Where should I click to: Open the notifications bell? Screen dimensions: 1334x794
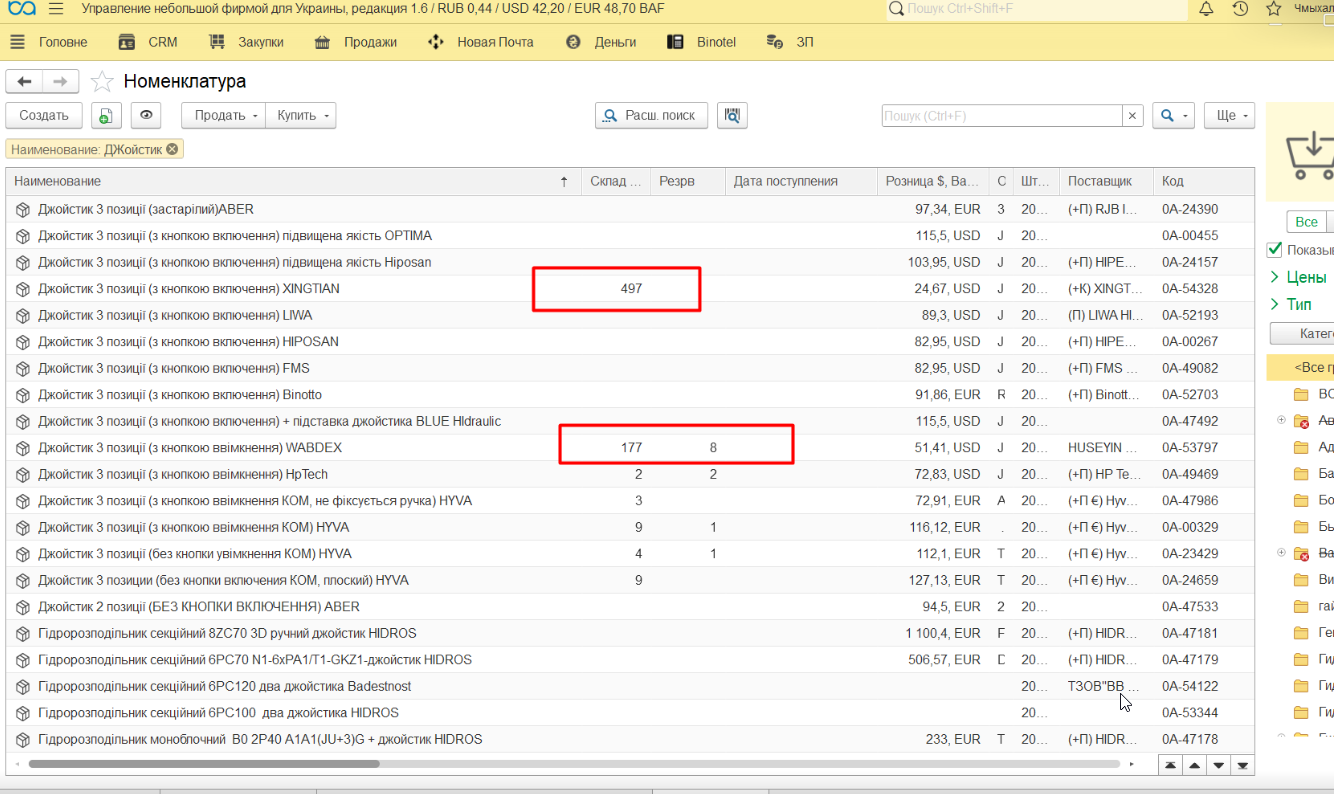tap(1206, 9)
